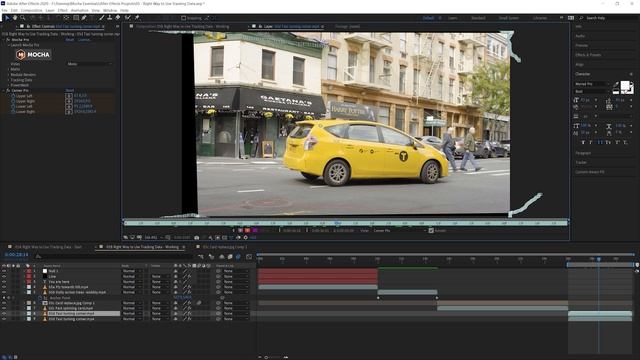The image size is (640, 360).
Task: Click the white text fill color swatch
Action: point(624,85)
